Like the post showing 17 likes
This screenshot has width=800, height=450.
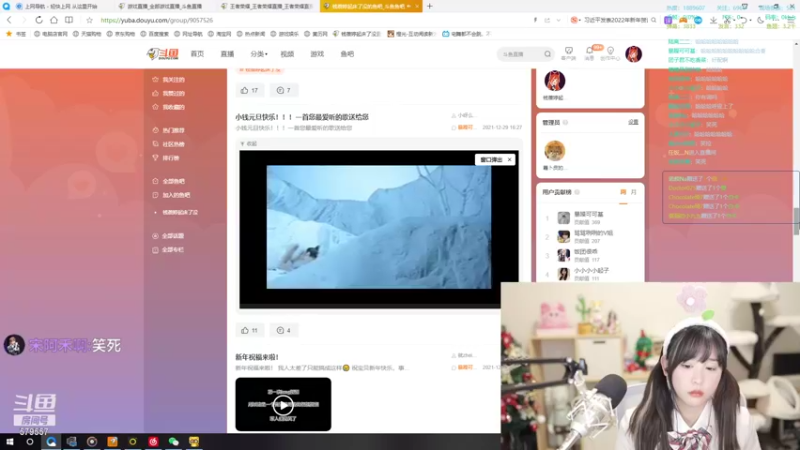click(249, 90)
